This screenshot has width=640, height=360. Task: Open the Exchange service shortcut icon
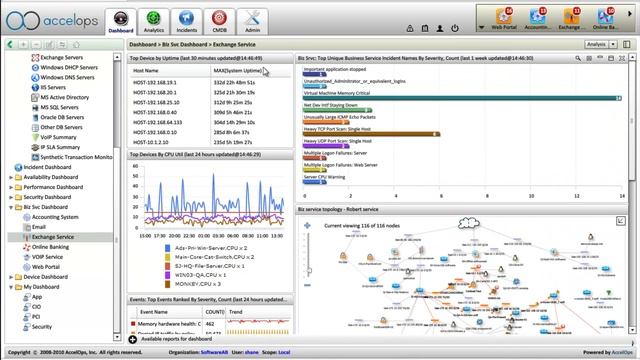pyautogui.click(x=571, y=19)
